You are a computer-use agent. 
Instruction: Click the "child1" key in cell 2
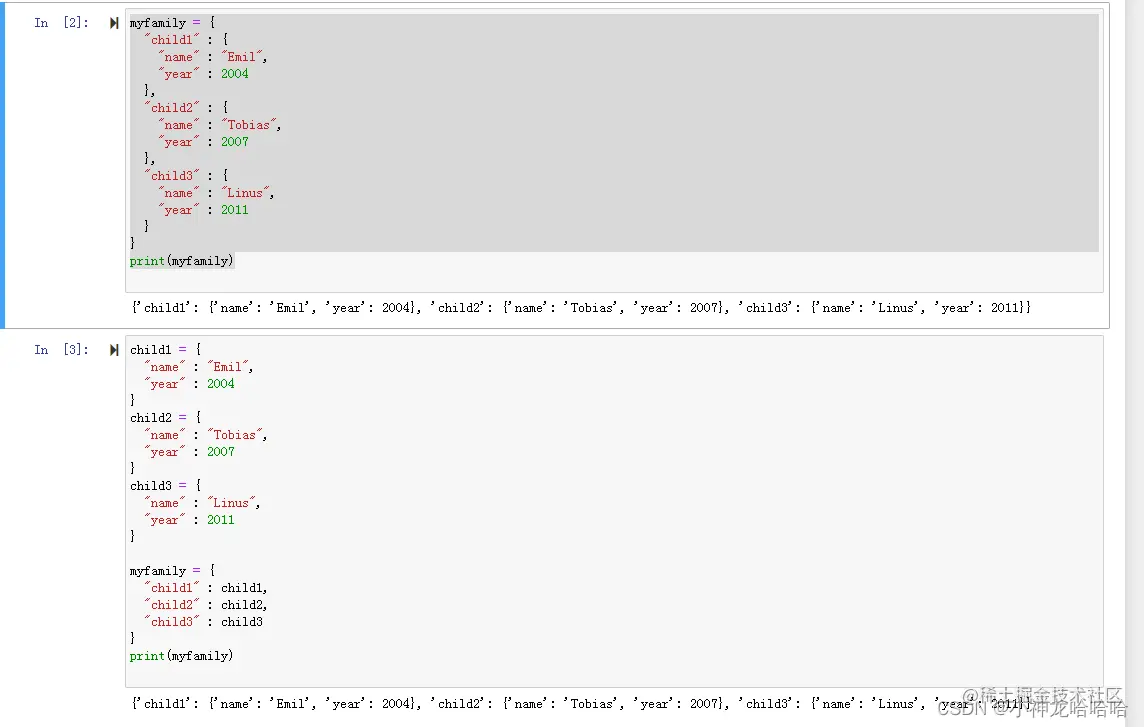pos(172,40)
